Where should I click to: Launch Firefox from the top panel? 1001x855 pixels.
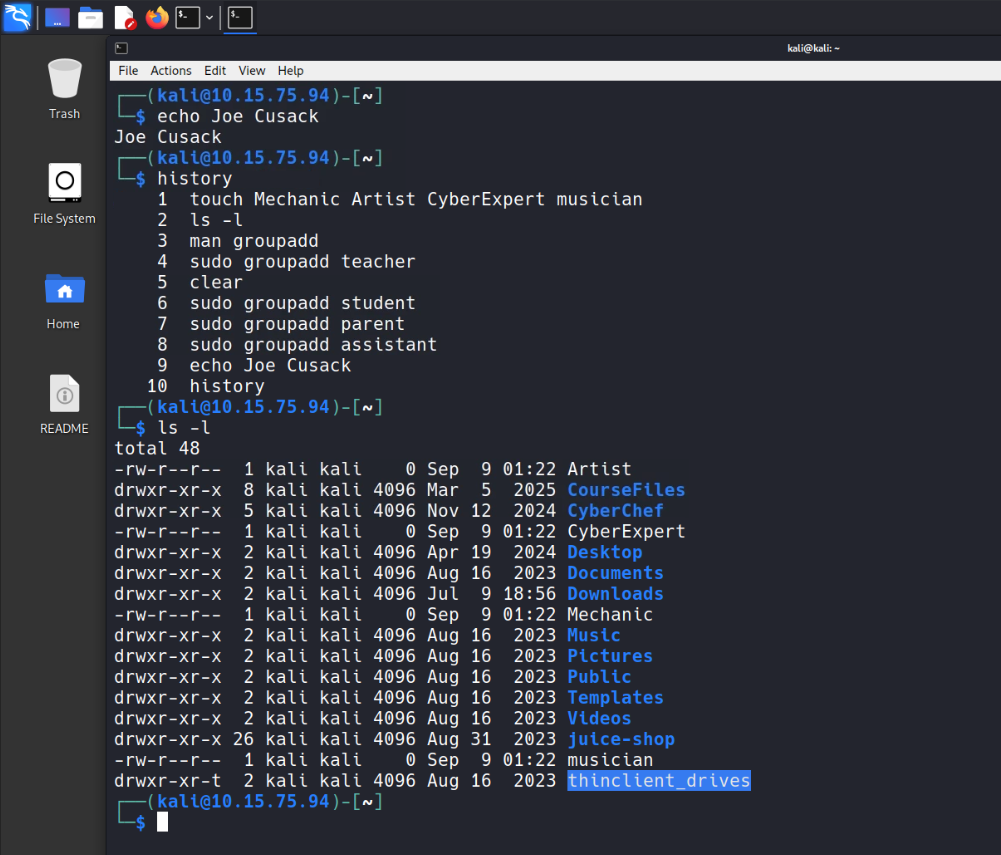157,17
